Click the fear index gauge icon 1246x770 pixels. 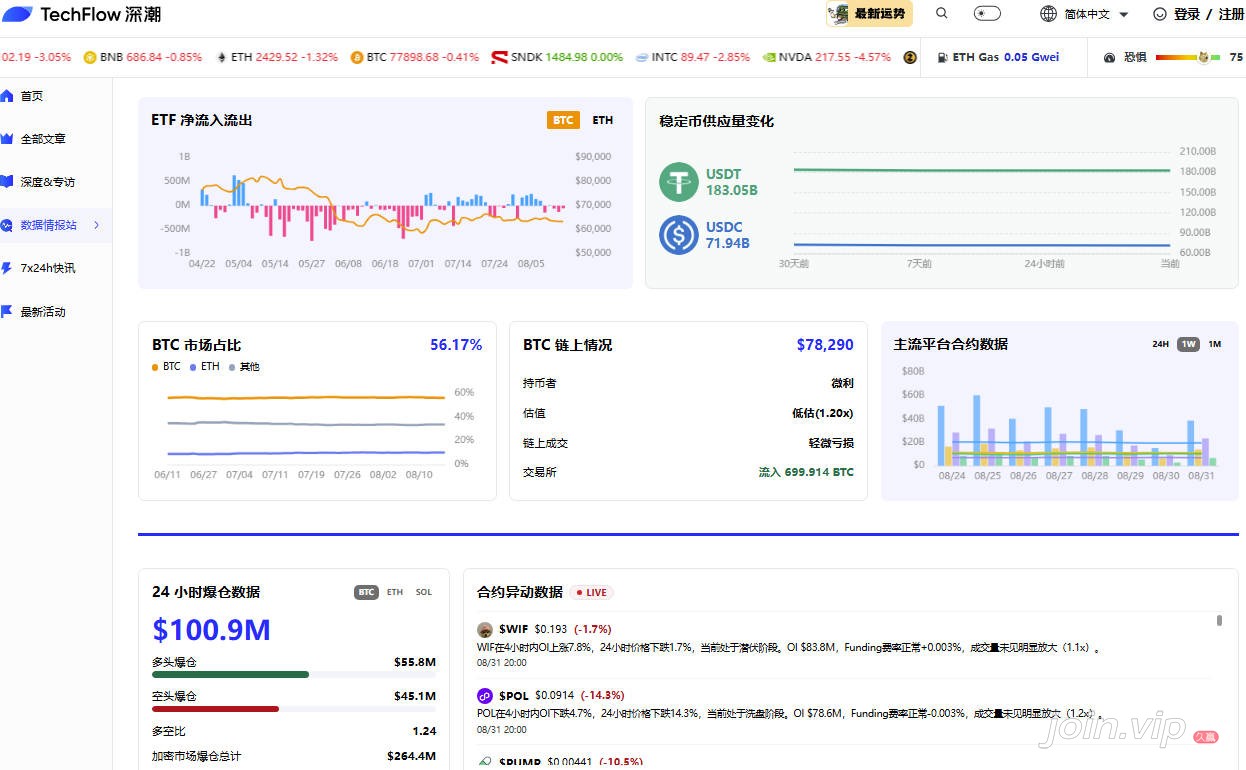pos(1109,57)
